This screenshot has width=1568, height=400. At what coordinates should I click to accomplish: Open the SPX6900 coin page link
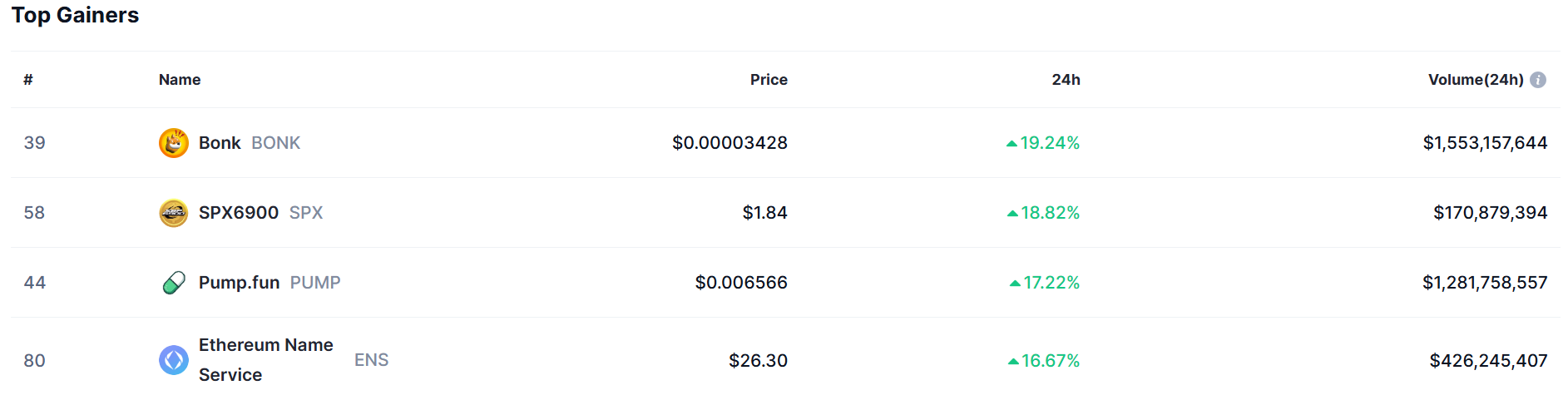pos(239,213)
